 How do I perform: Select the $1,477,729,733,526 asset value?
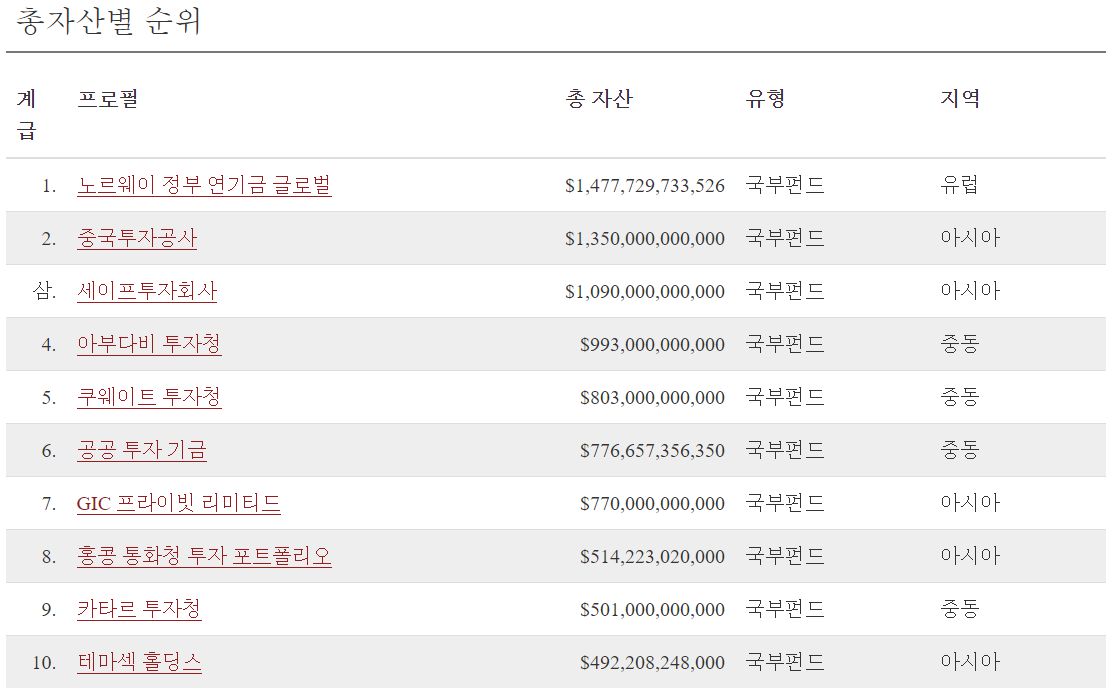pos(645,186)
